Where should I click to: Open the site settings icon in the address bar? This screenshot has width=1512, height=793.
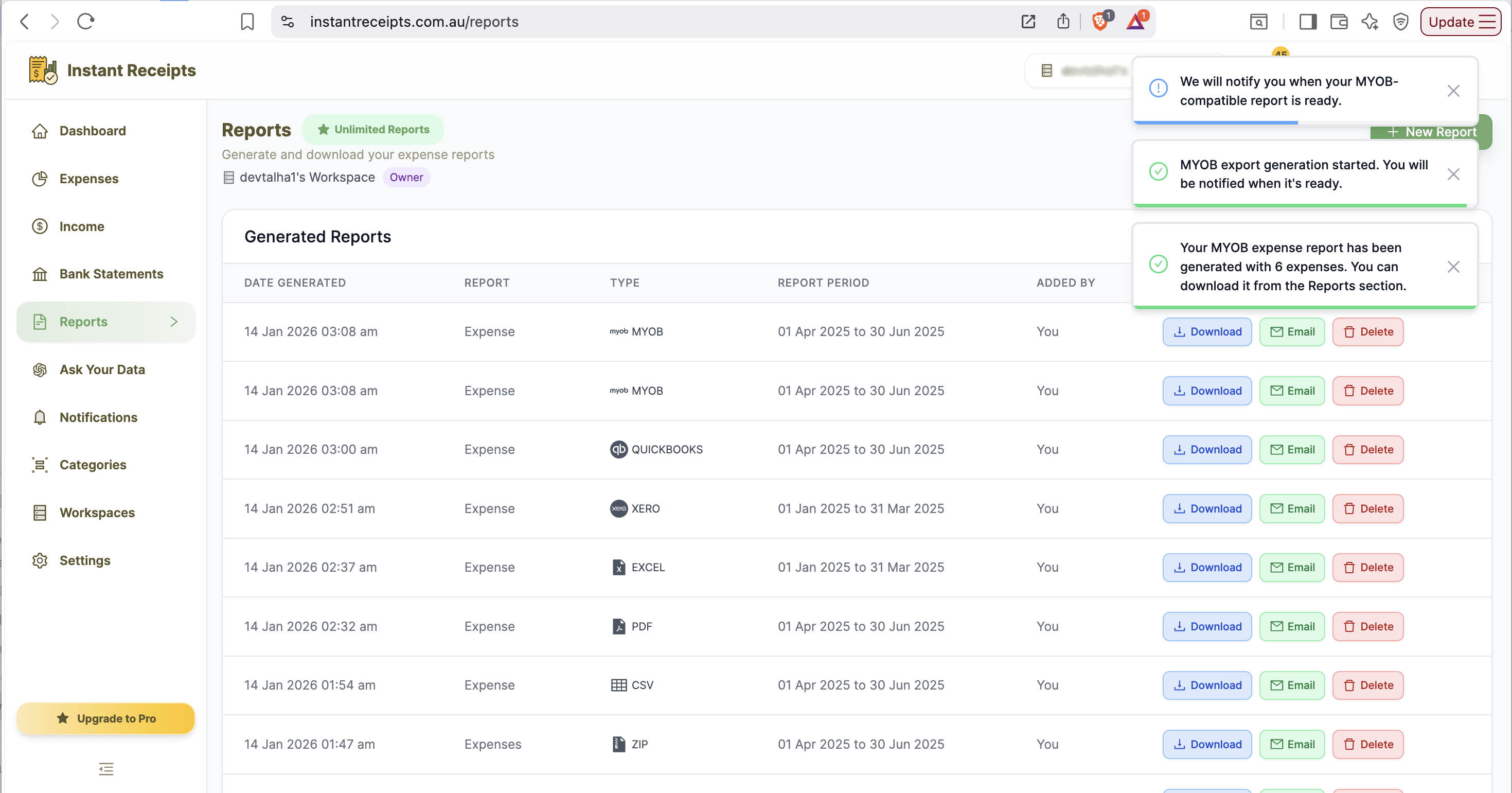tap(287, 22)
